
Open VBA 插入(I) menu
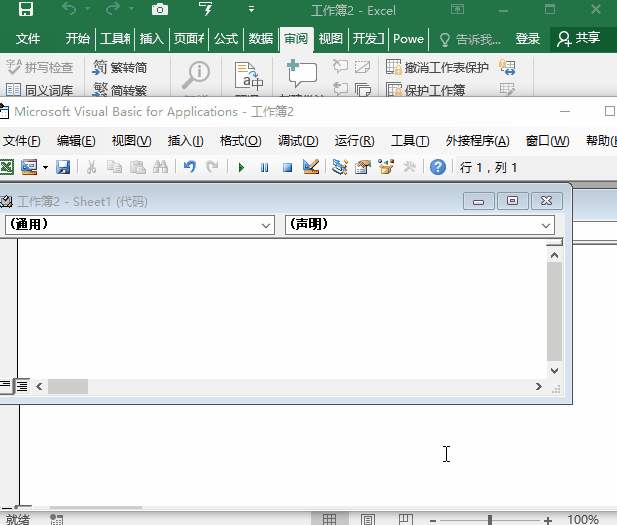185,141
